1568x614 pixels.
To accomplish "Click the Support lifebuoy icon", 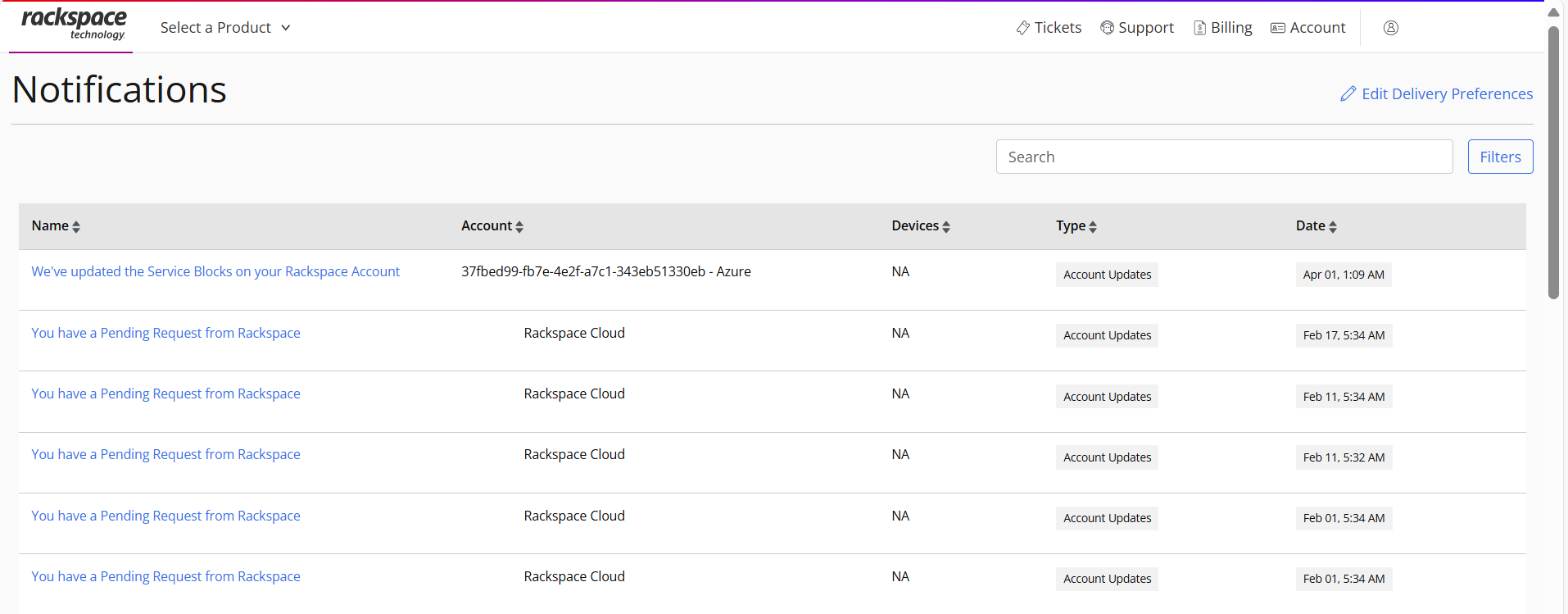I will click(1107, 28).
